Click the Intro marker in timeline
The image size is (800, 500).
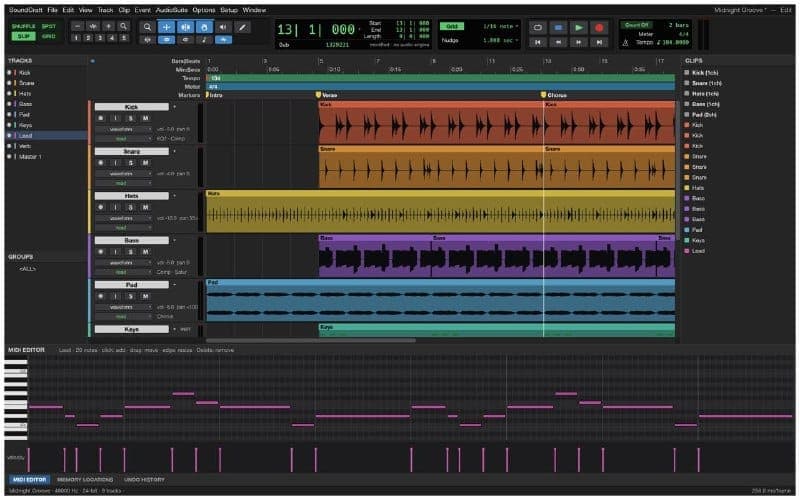tap(214, 95)
